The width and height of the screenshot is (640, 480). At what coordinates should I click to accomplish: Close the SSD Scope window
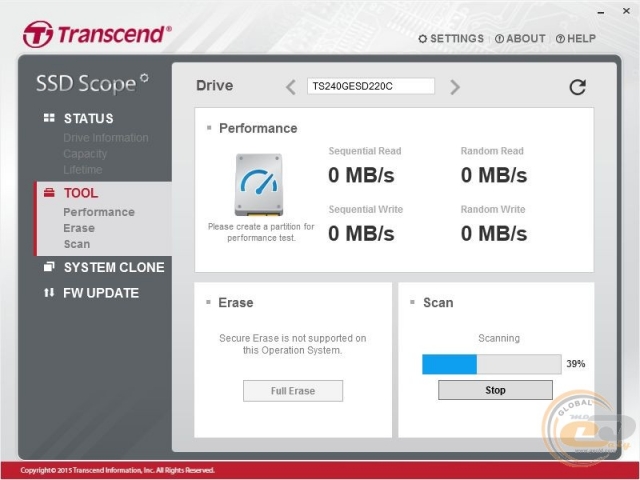(x=626, y=11)
